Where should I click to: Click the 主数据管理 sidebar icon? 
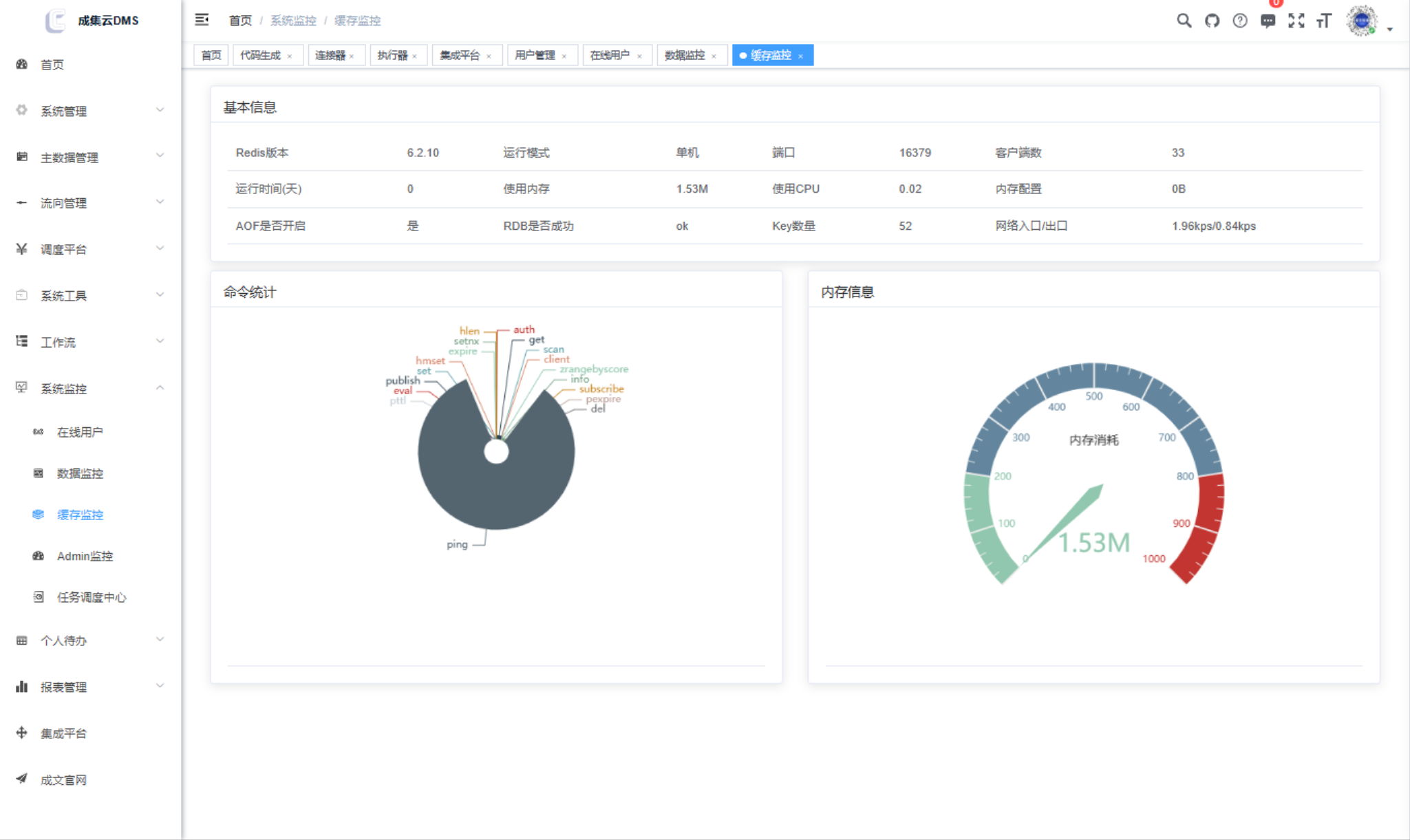[x=22, y=157]
